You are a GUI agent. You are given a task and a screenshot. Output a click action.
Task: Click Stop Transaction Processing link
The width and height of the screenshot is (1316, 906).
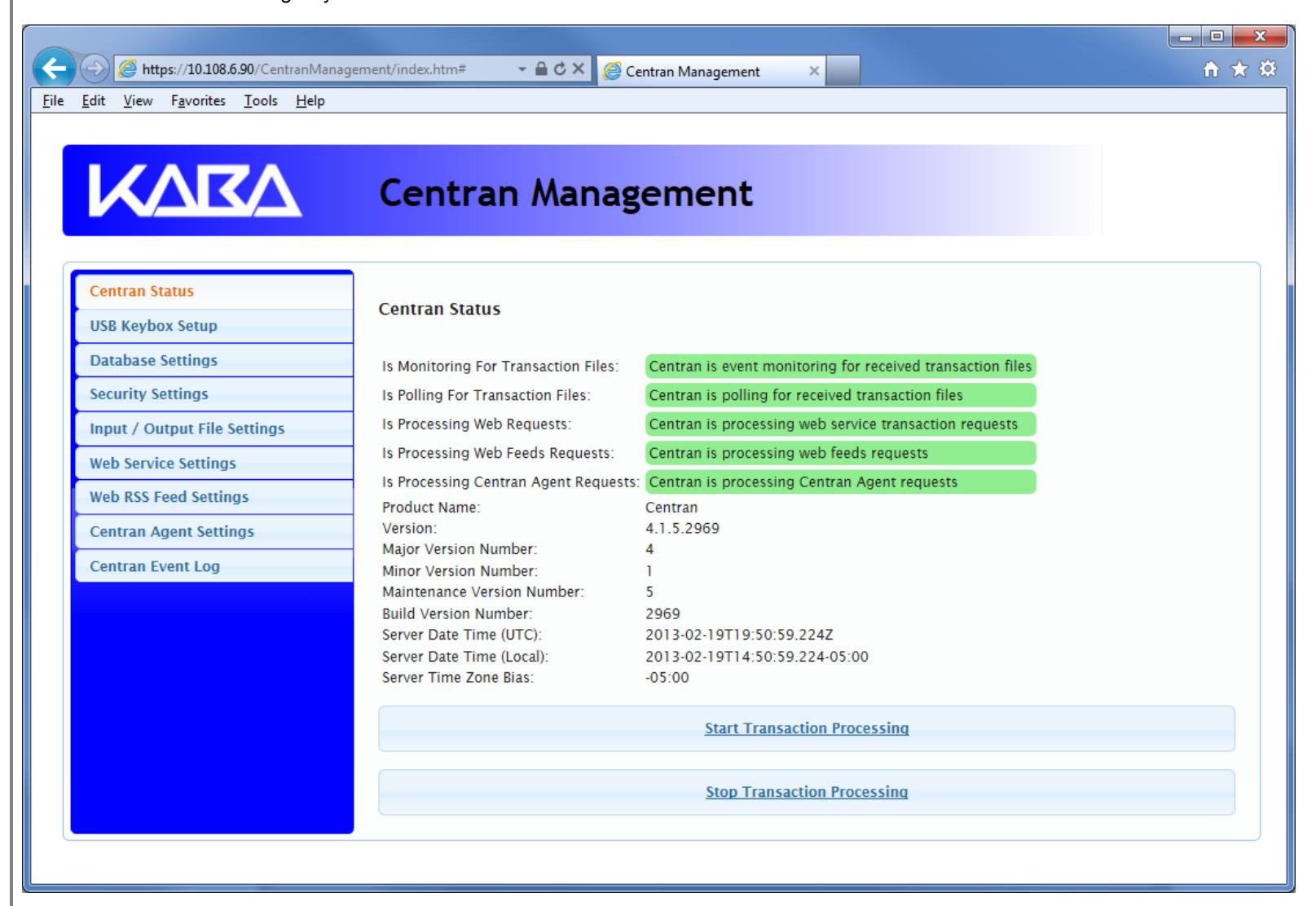tap(807, 792)
